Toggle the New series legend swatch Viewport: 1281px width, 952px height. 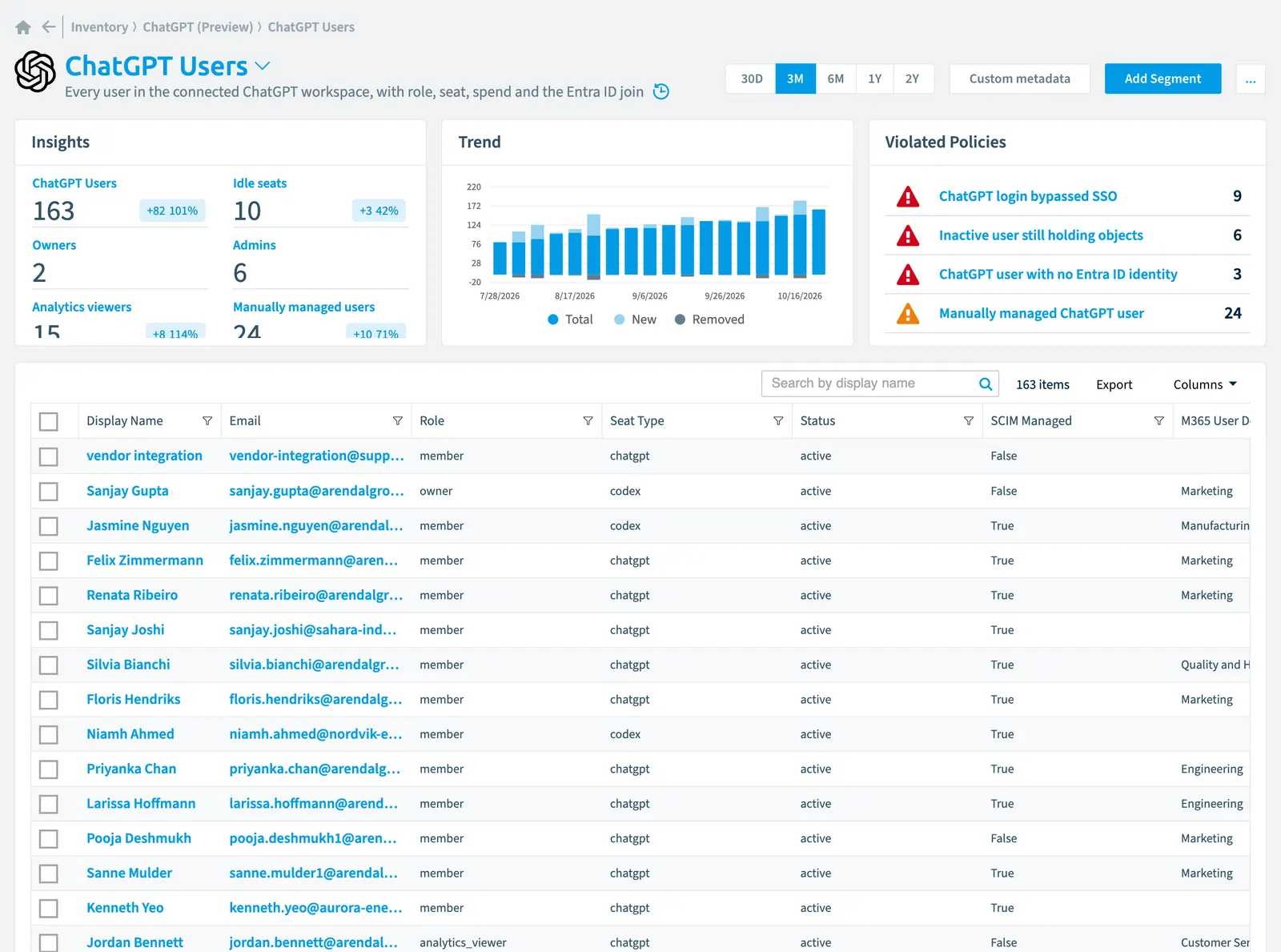(x=620, y=319)
